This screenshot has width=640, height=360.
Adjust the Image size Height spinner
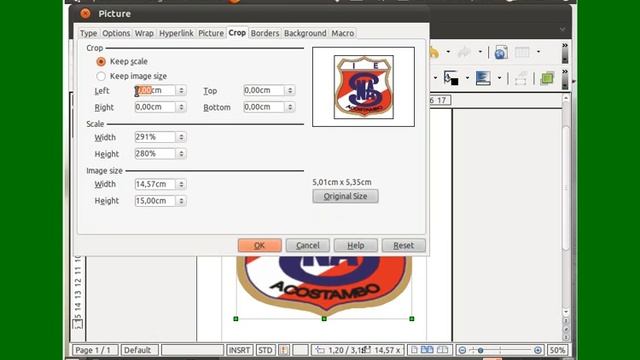181,201
